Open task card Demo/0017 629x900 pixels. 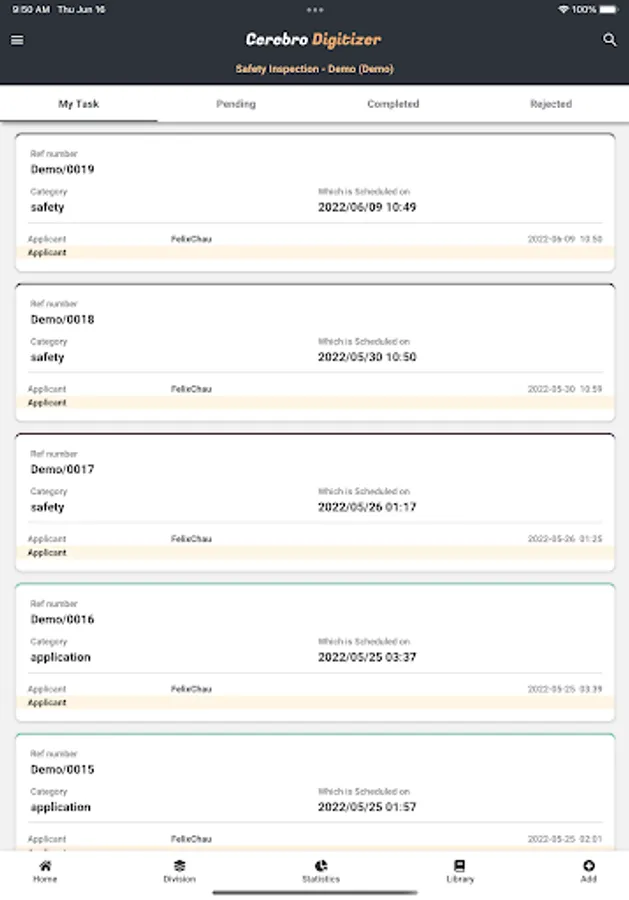pyautogui.click(x=315, y=502)
